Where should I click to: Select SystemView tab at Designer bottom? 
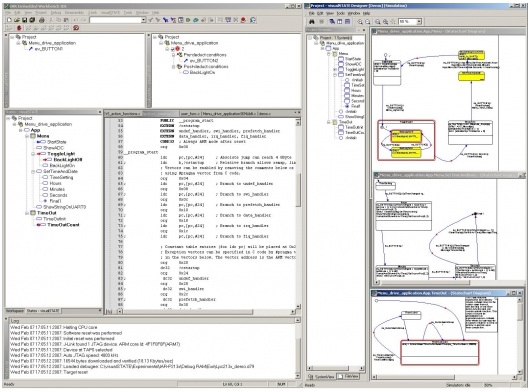pyautogui.click(x=322, y=376)
